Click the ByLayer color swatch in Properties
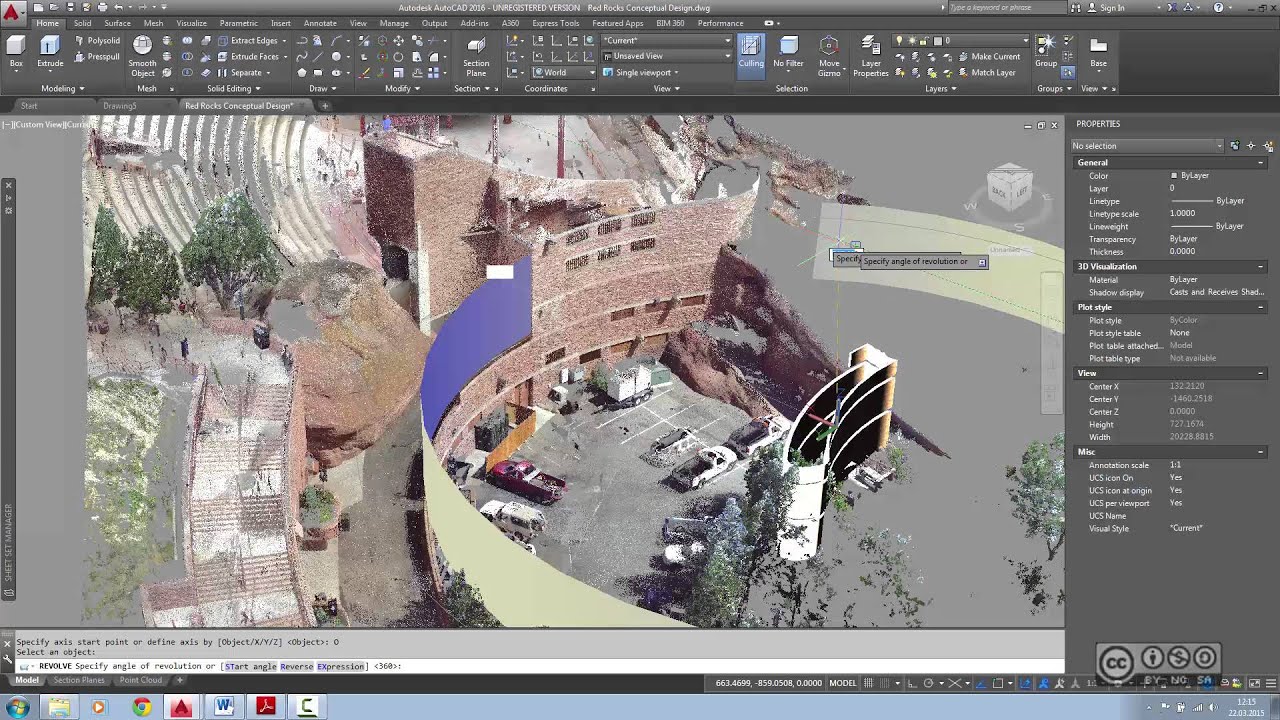 pos(1174,176)
